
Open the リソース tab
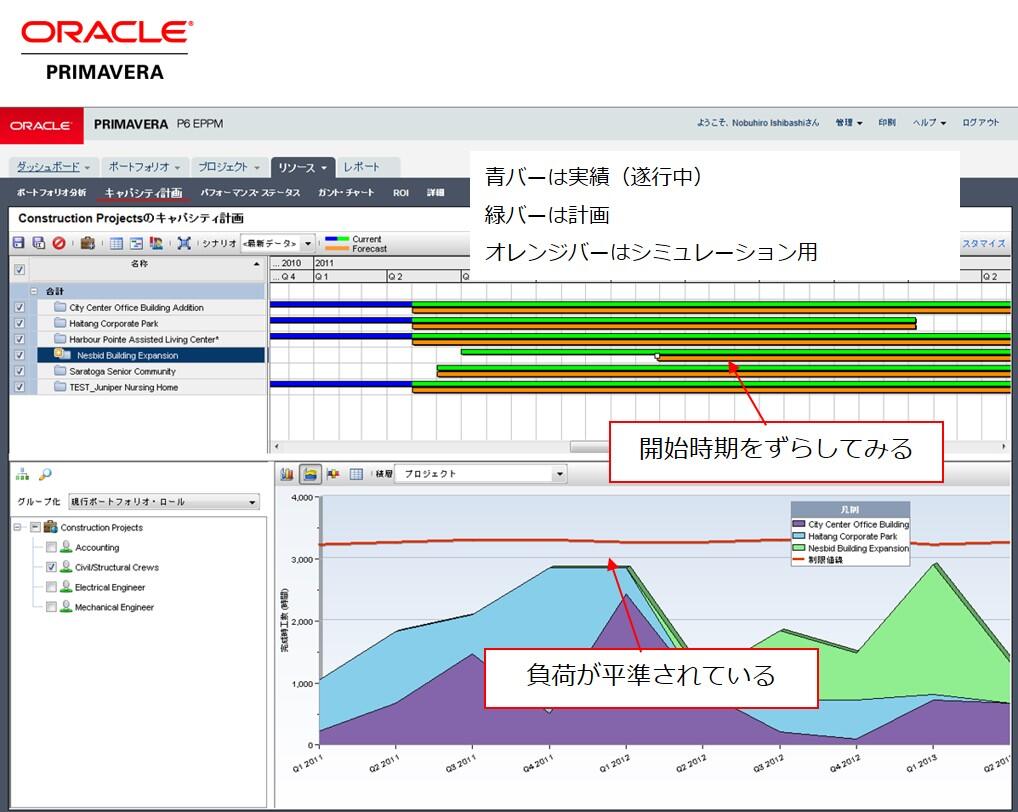click(x=302, y=167)
